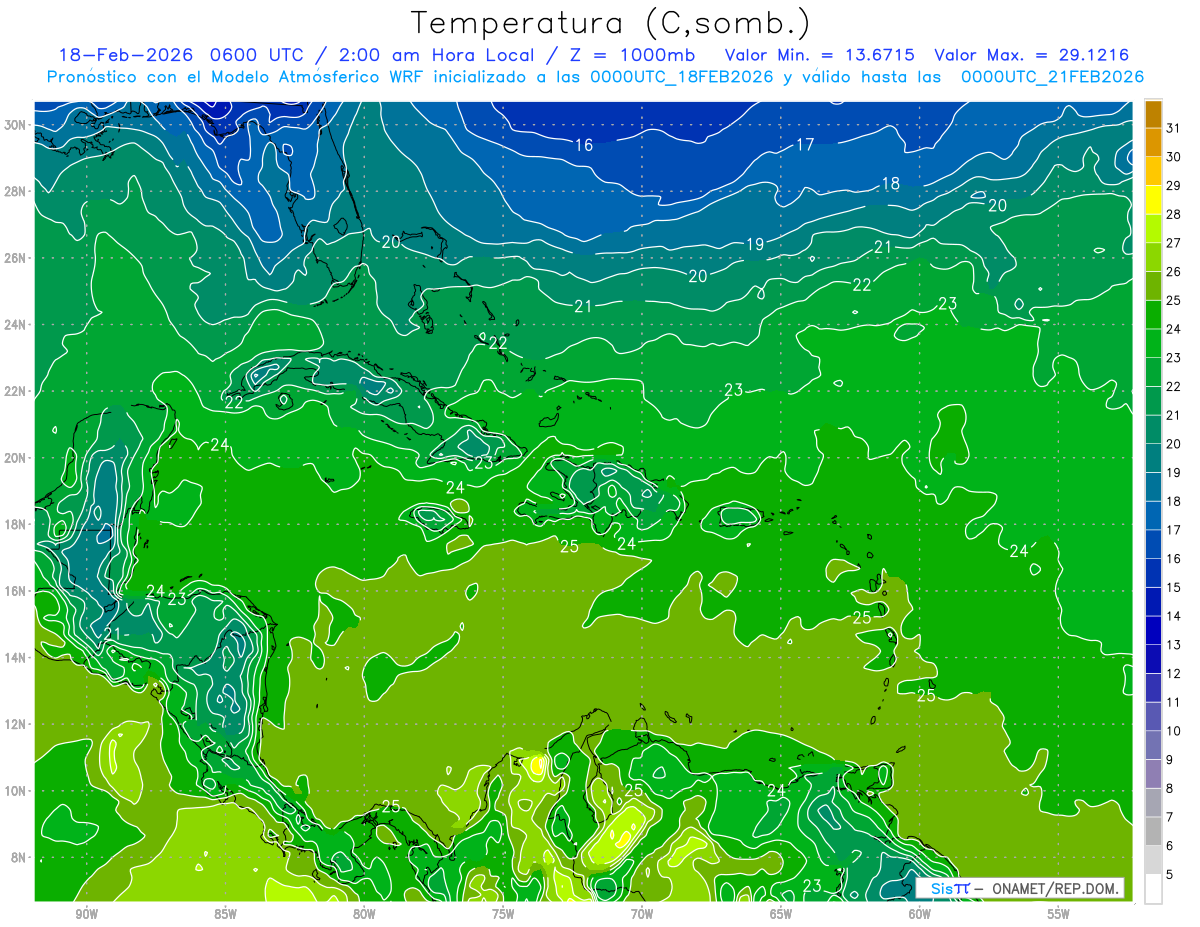Click the latitude label '10N'
The image size is (1200, 927).
(x=16, y=791)
